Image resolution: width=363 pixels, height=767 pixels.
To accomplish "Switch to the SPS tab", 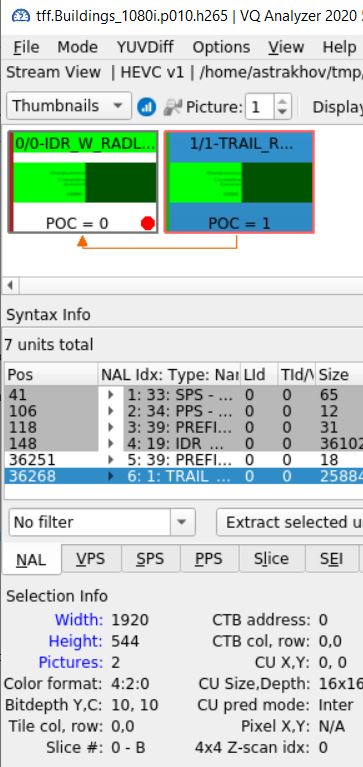I will pyautogui.click(x=150, y=559).
